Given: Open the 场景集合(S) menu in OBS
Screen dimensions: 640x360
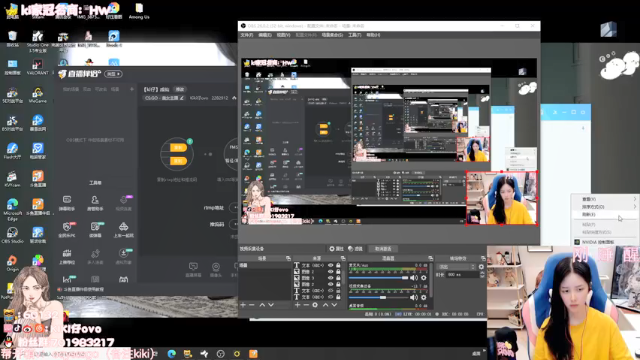Looking at the screenshot, I should (x=332, y=35).
